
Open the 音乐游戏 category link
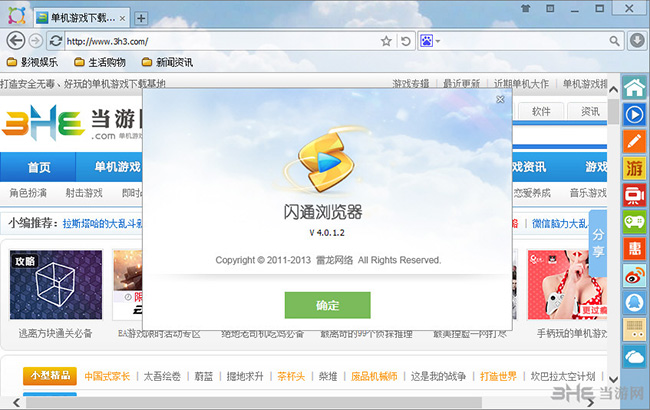(588, 193)
